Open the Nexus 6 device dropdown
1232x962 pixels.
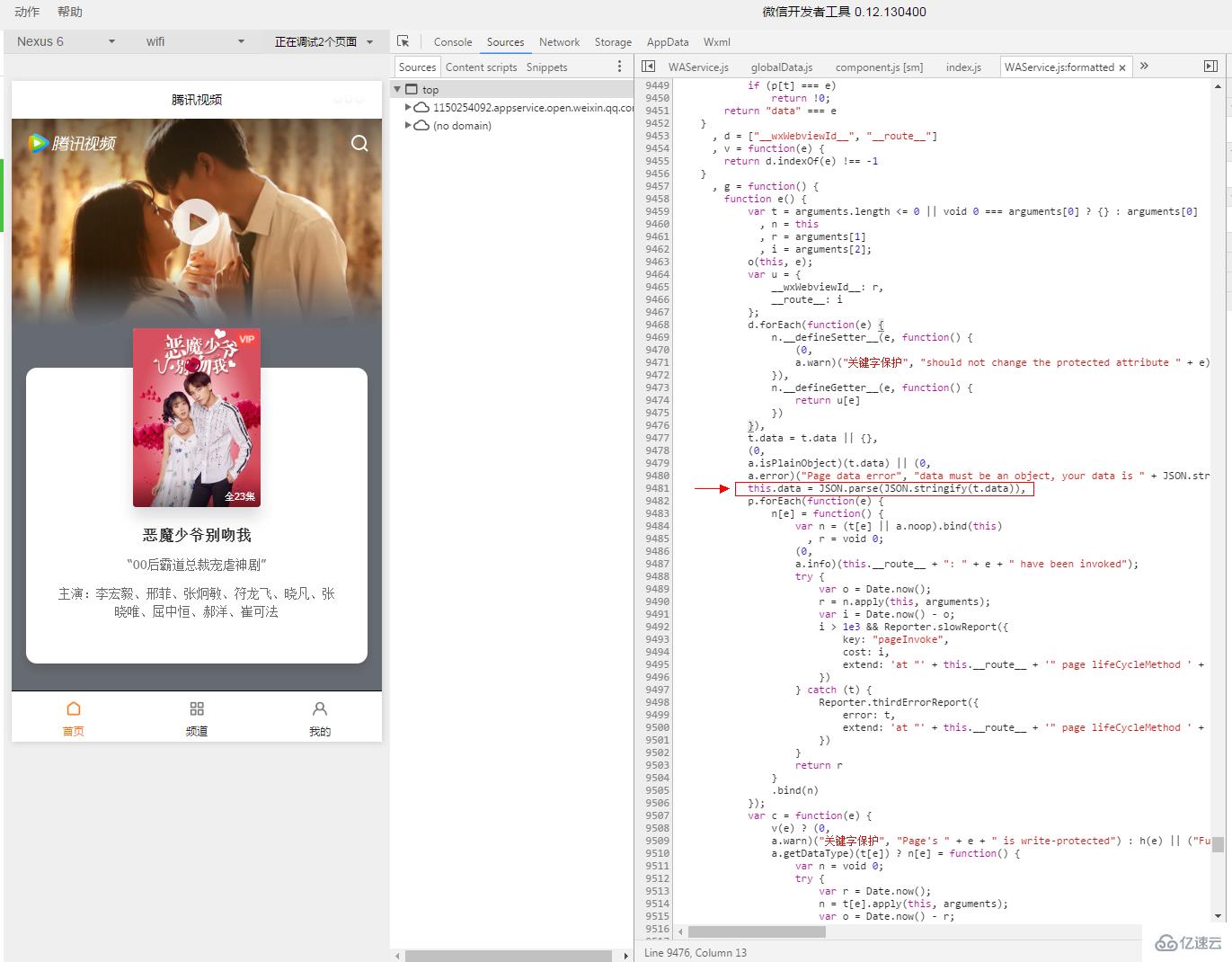point(66,41)
